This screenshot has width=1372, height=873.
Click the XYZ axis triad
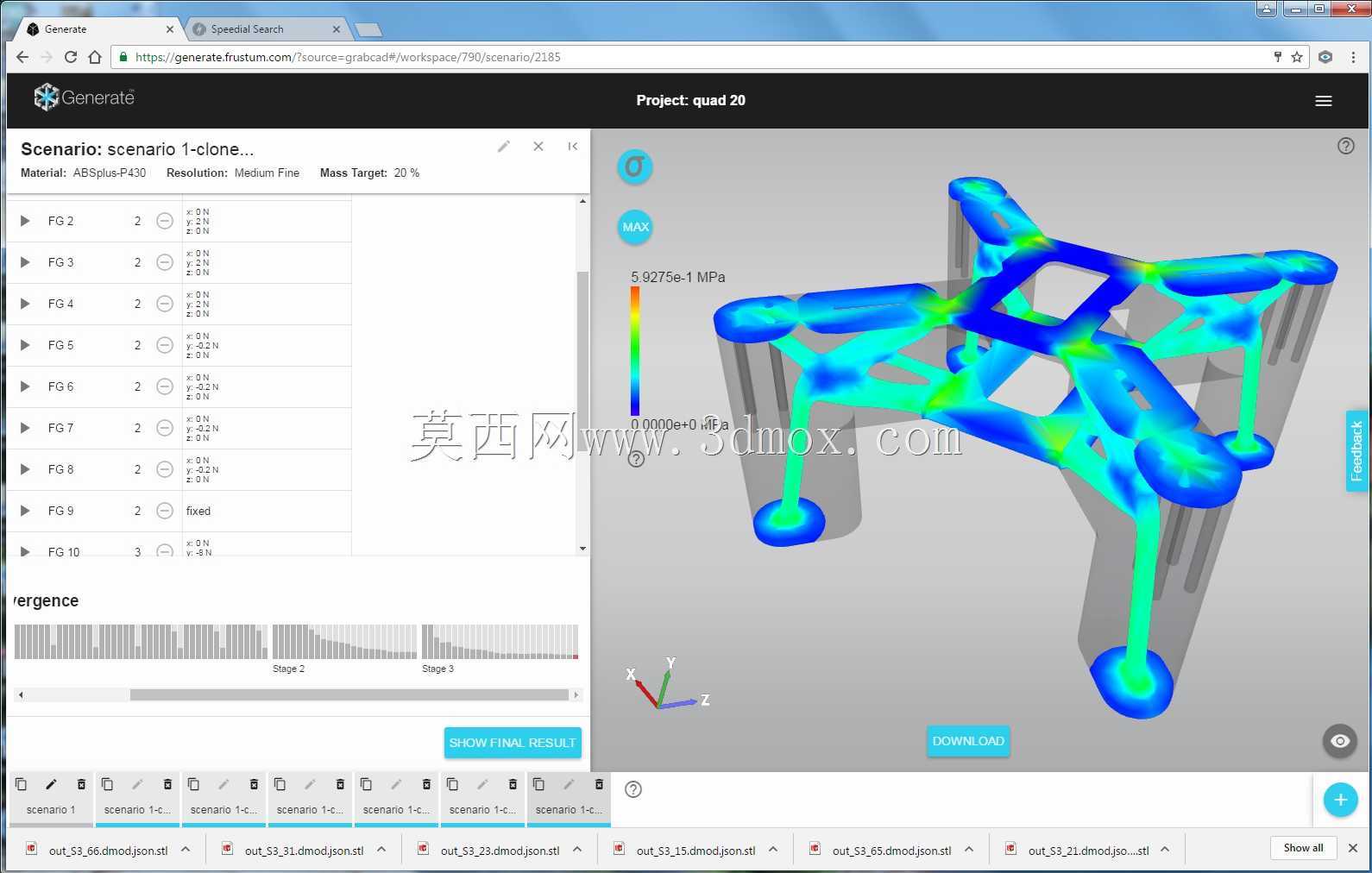click(670, 684)
